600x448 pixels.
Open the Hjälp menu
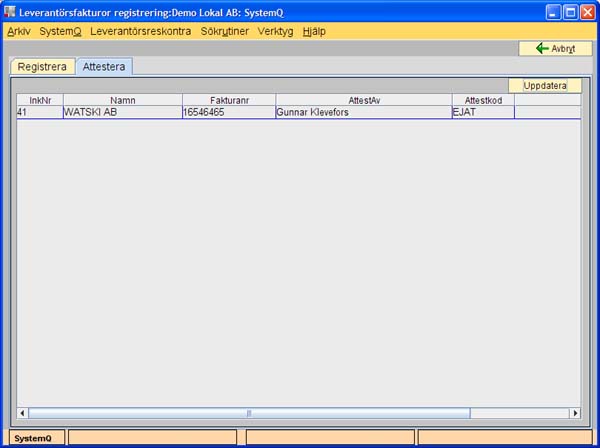(x=314, y=31)
